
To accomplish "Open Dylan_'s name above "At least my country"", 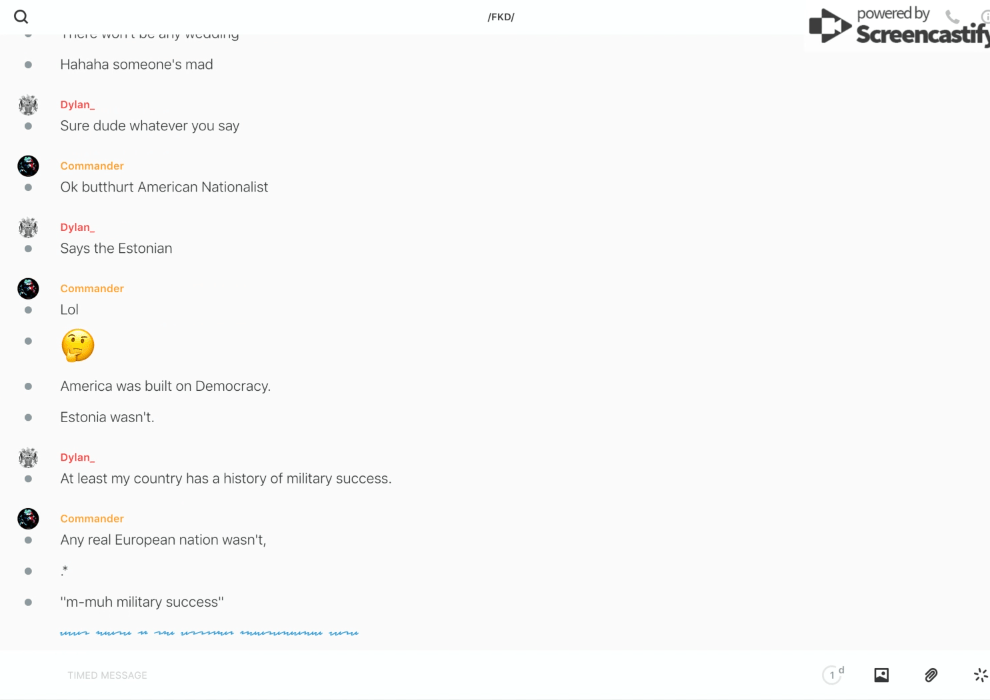I will click(77, 458).
